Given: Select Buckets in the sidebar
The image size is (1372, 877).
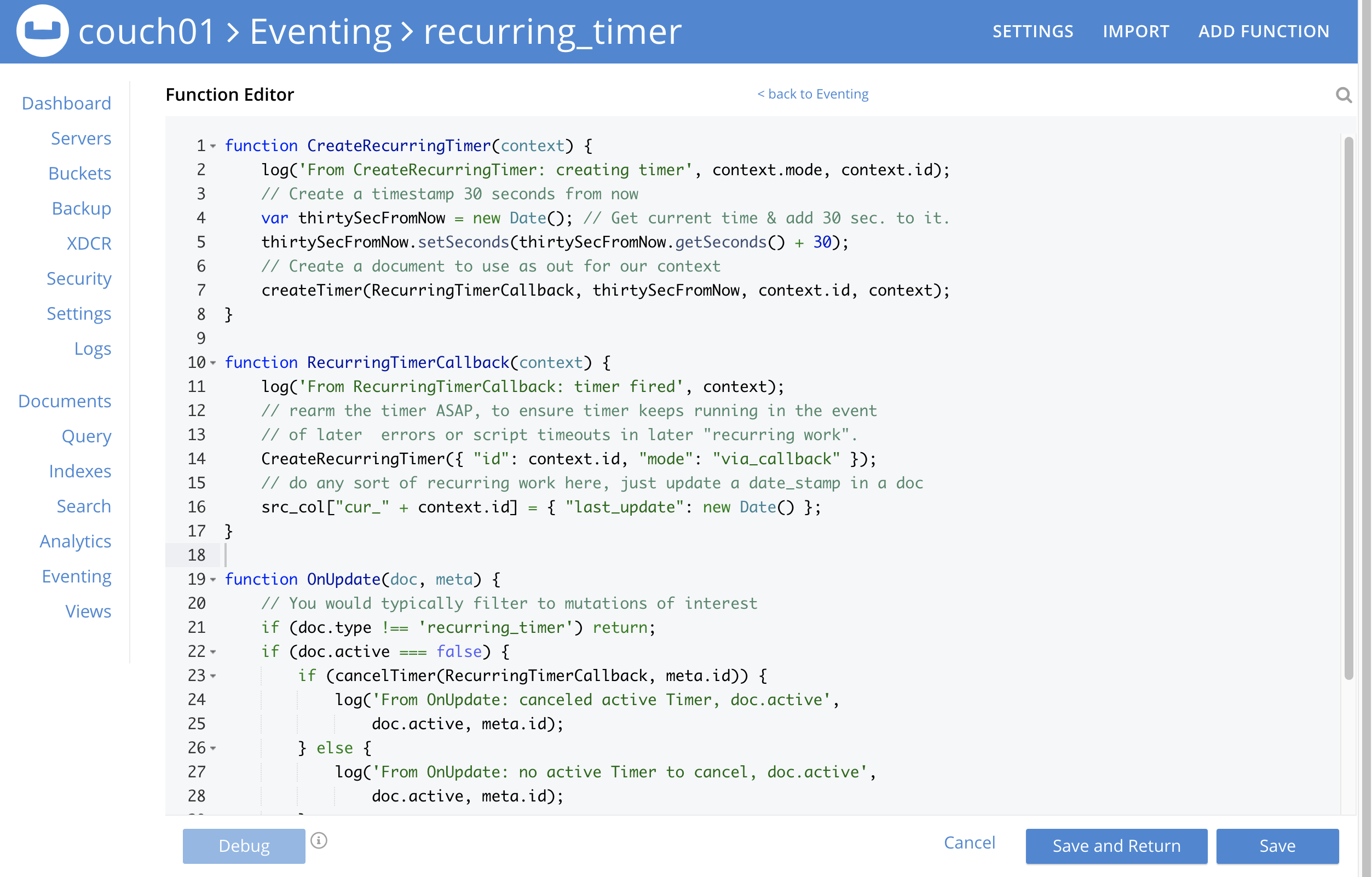Looking at the screenshot, I should (80, 173).
